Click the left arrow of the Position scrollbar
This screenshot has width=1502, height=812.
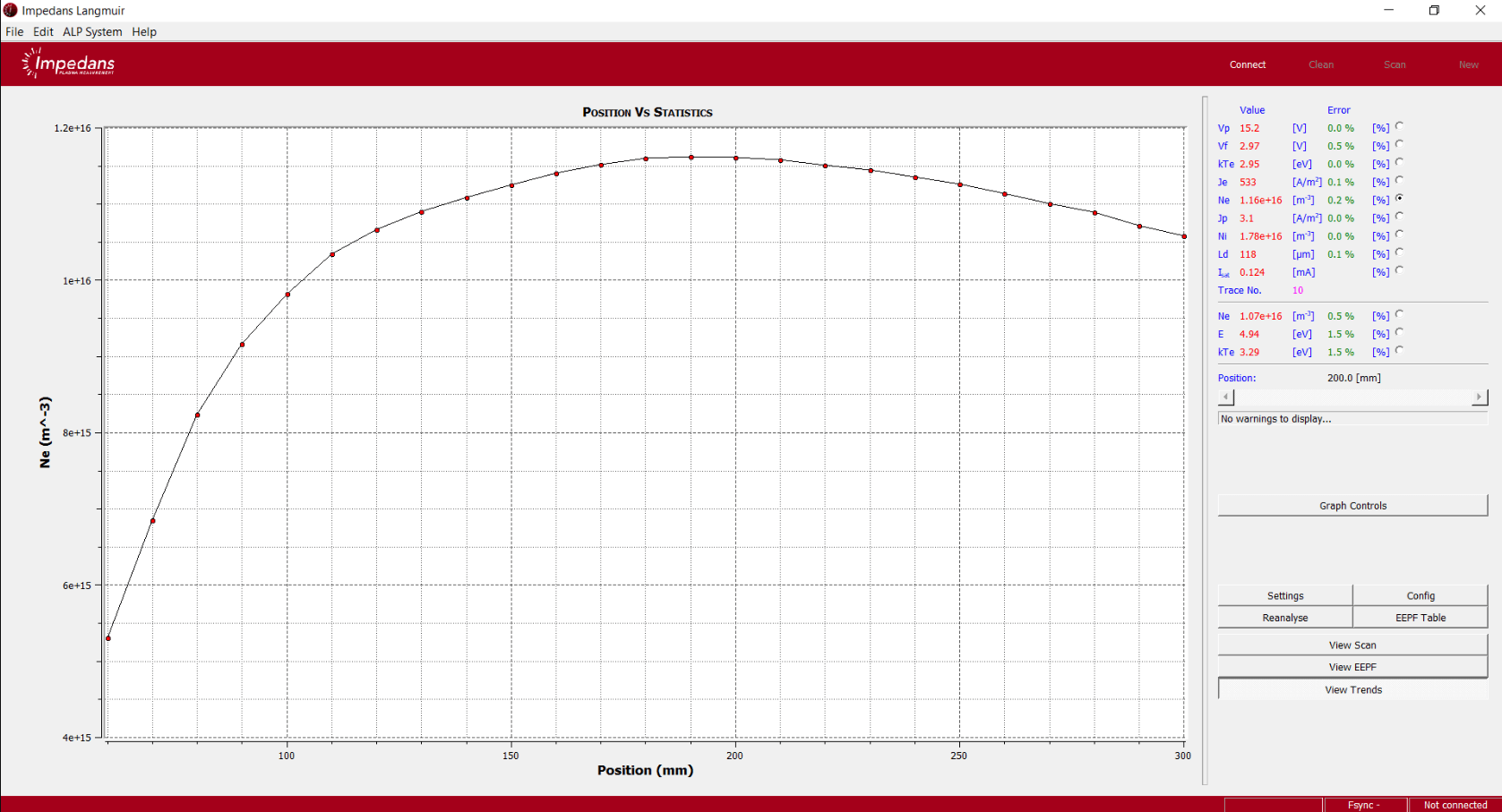pos(1226,397)
